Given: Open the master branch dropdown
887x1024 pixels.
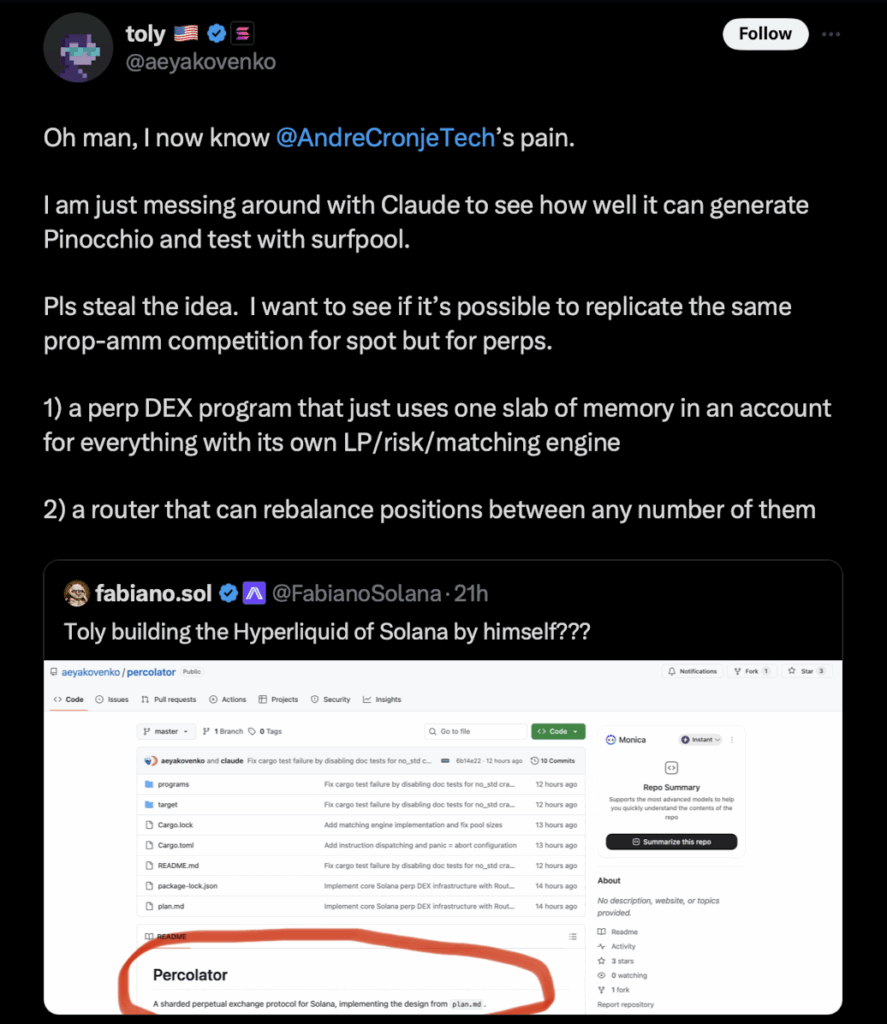Looking at the screenshot, I should pyautogui.click(x=165, y=731).
